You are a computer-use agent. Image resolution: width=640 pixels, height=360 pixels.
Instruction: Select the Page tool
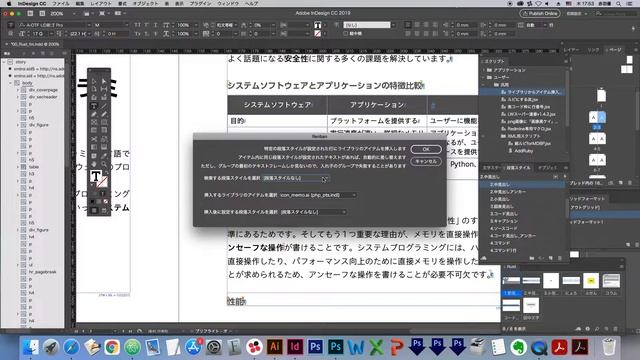pyautogui.click(x=94, y=89)
